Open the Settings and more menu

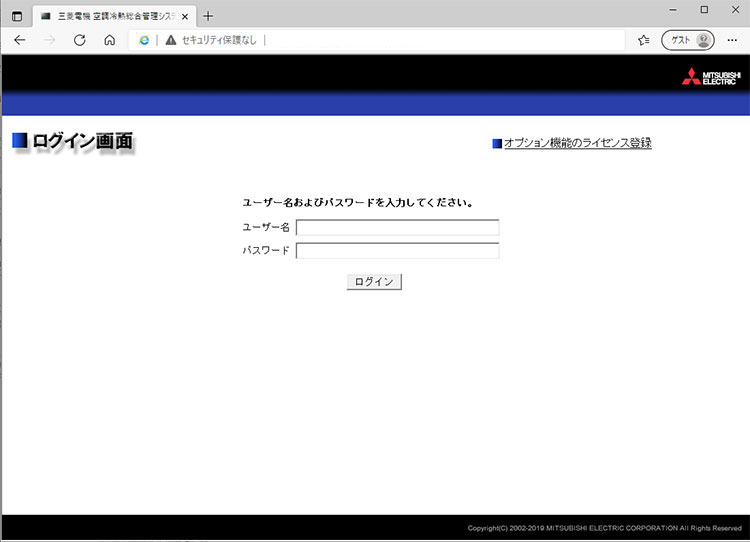732,40
